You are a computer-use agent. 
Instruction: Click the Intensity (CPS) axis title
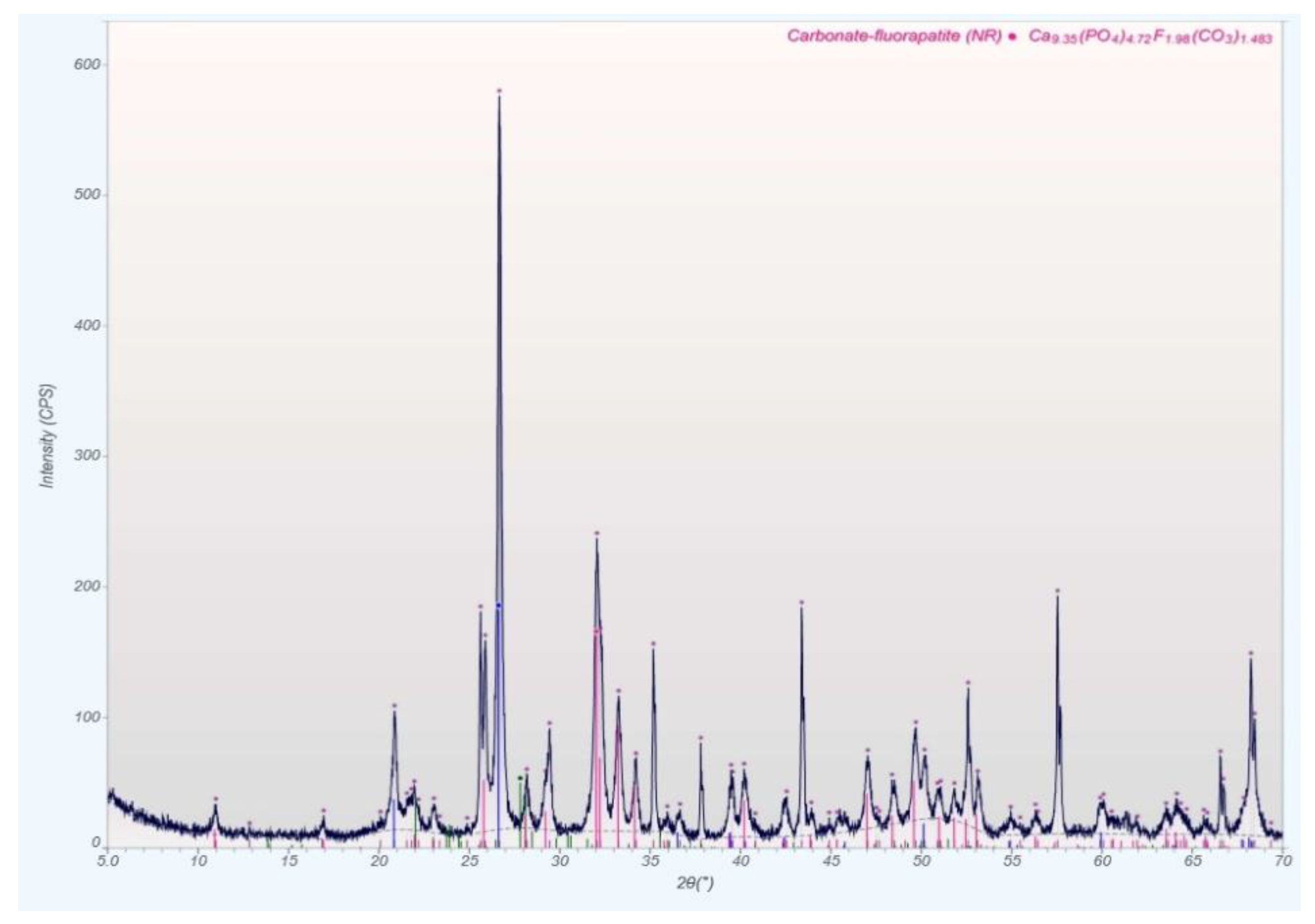48,436
